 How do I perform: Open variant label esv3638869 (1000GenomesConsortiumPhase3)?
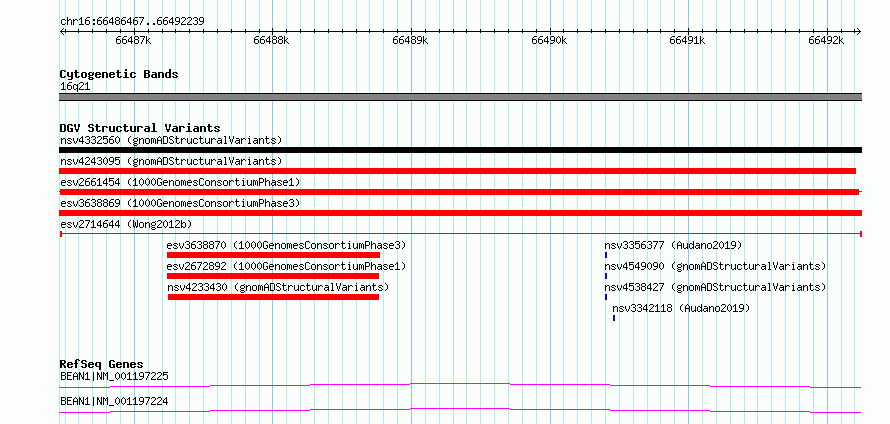pyautogui.click(x=180, y=203)
